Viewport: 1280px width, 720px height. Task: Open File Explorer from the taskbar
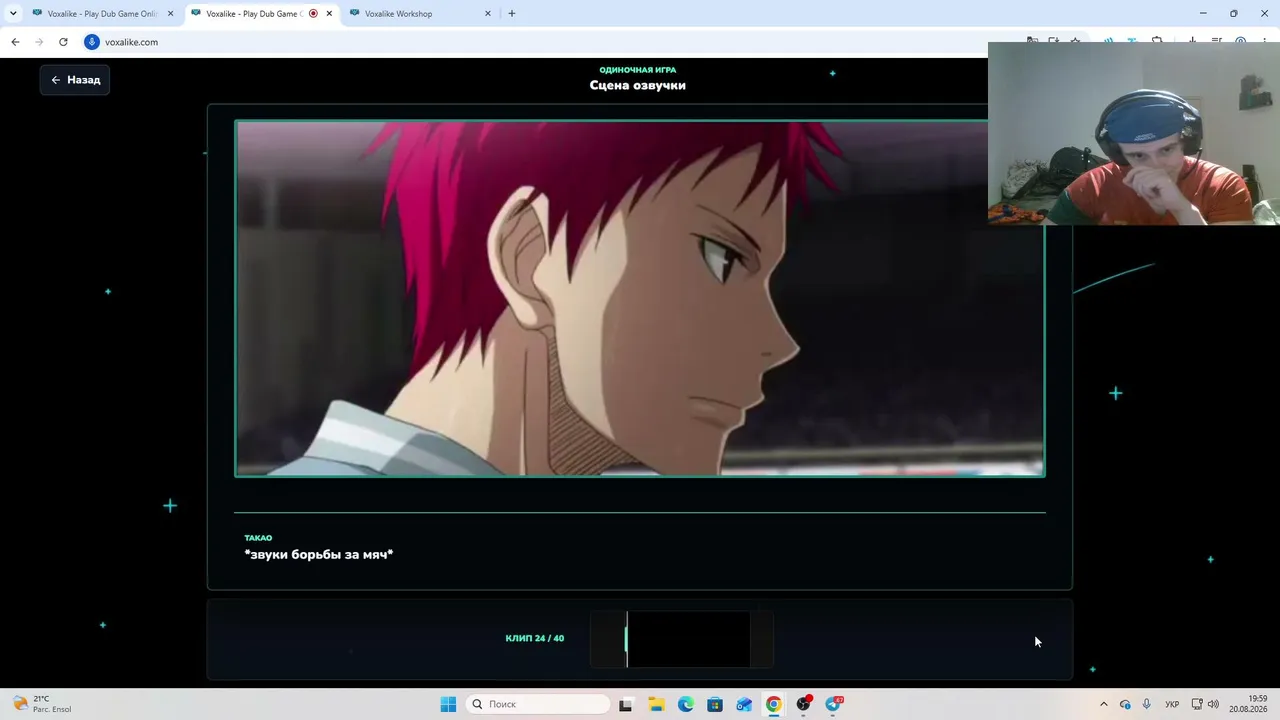coord(656,704)
